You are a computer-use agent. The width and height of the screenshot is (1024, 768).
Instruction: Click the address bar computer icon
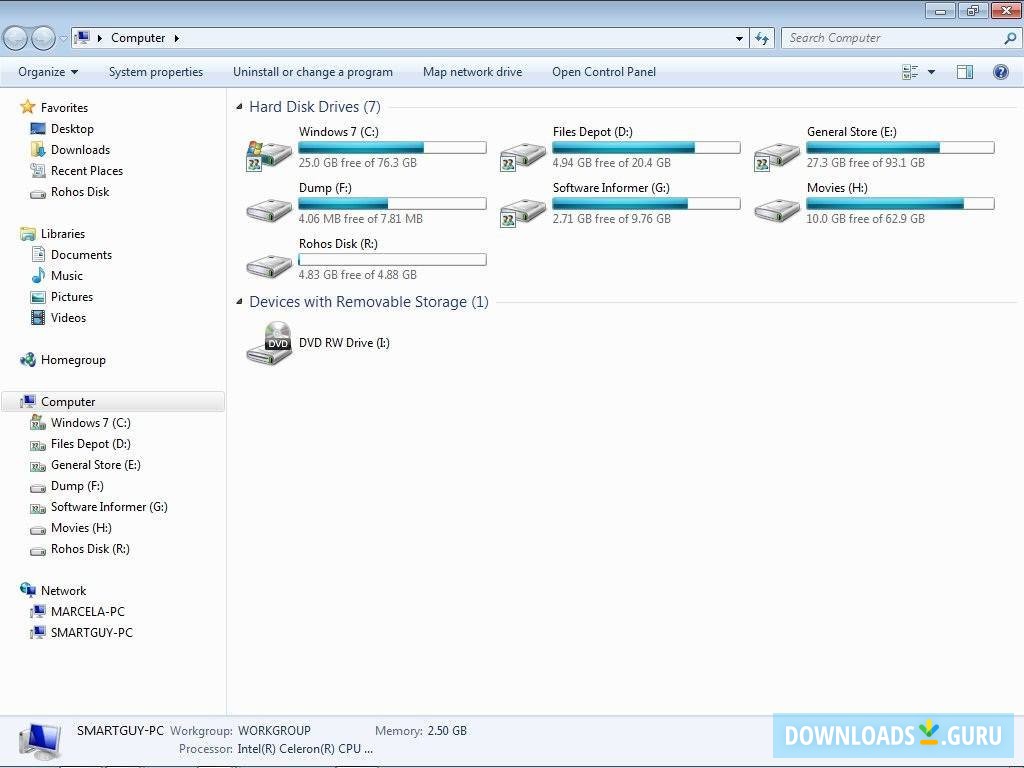(82, 38)
